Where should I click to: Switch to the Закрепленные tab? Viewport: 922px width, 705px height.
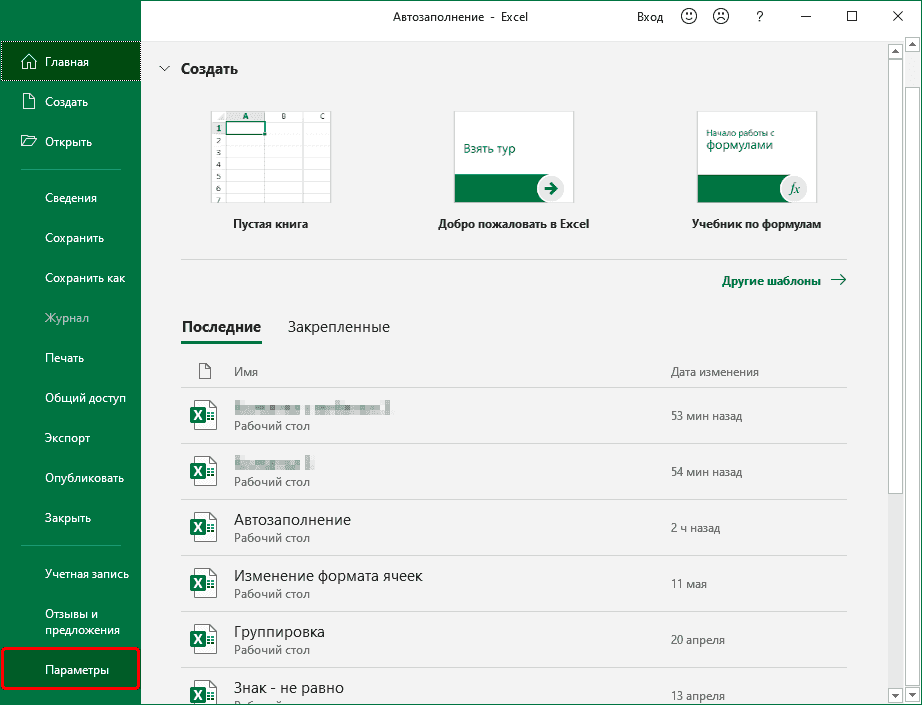[337, 326]
